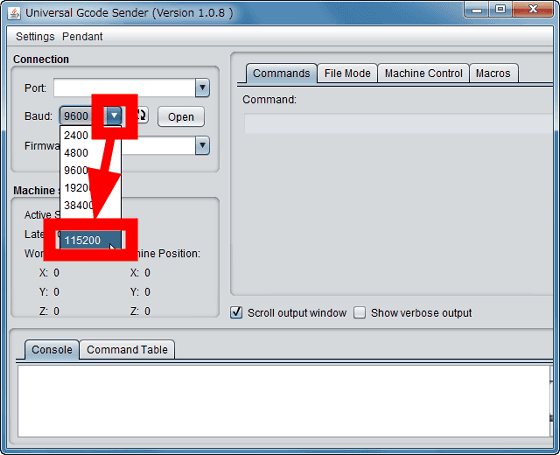
Task: Select 115200 baud rate option
Action: pyautogui.click(x=91, y=240)
